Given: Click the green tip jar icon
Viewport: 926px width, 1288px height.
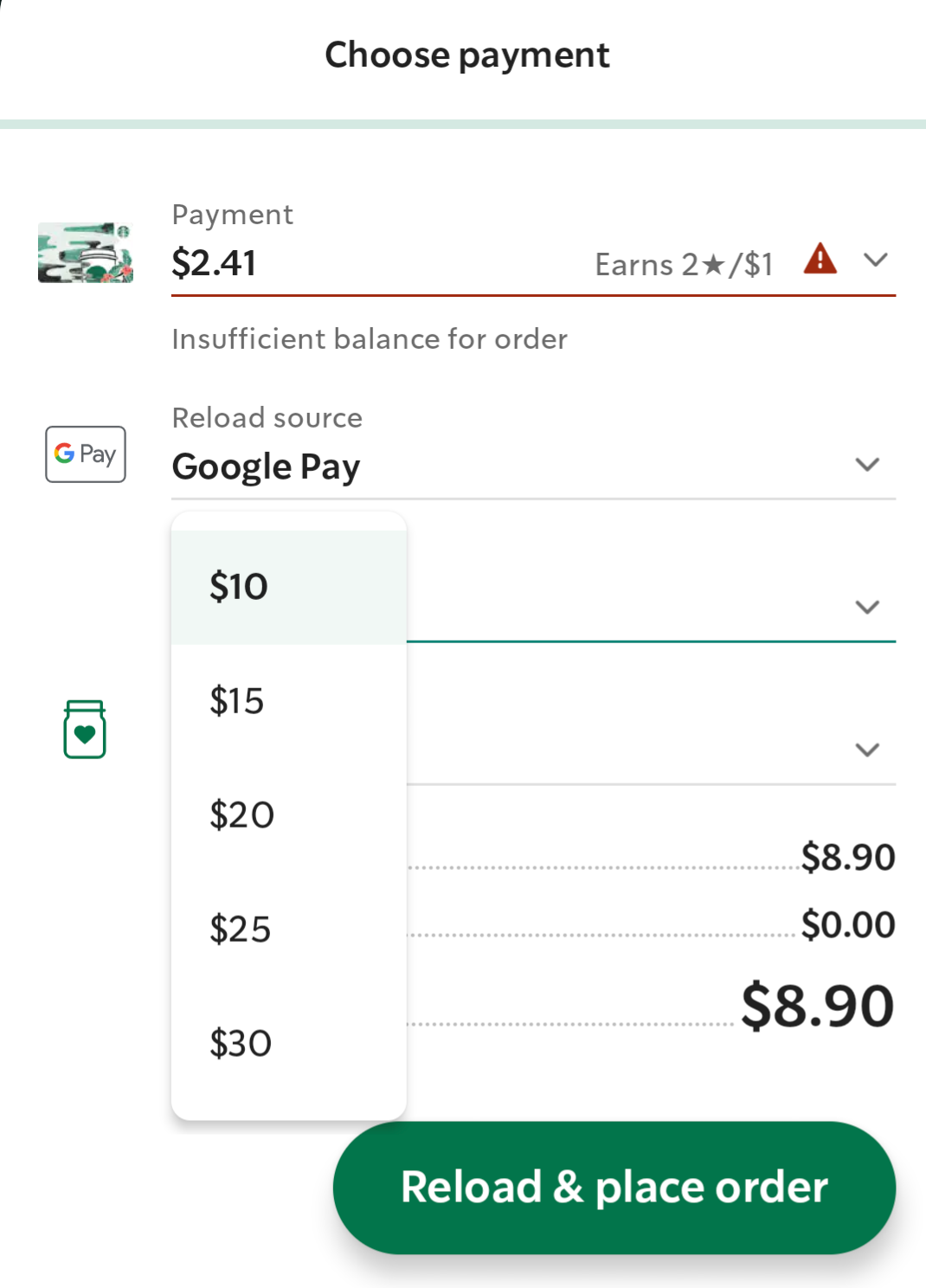Looking at the screenshot, I should coord(85,730).
